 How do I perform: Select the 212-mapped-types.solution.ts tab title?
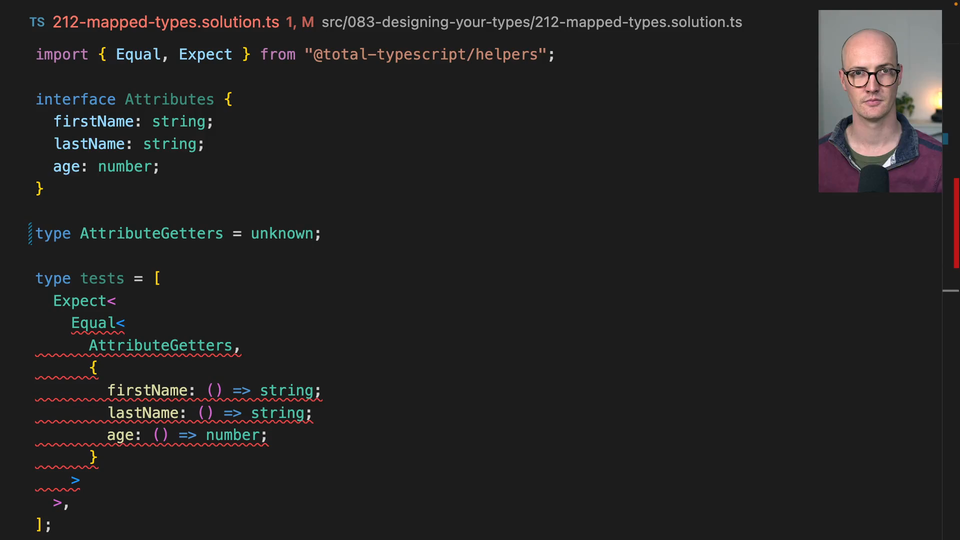pos(165,22)
